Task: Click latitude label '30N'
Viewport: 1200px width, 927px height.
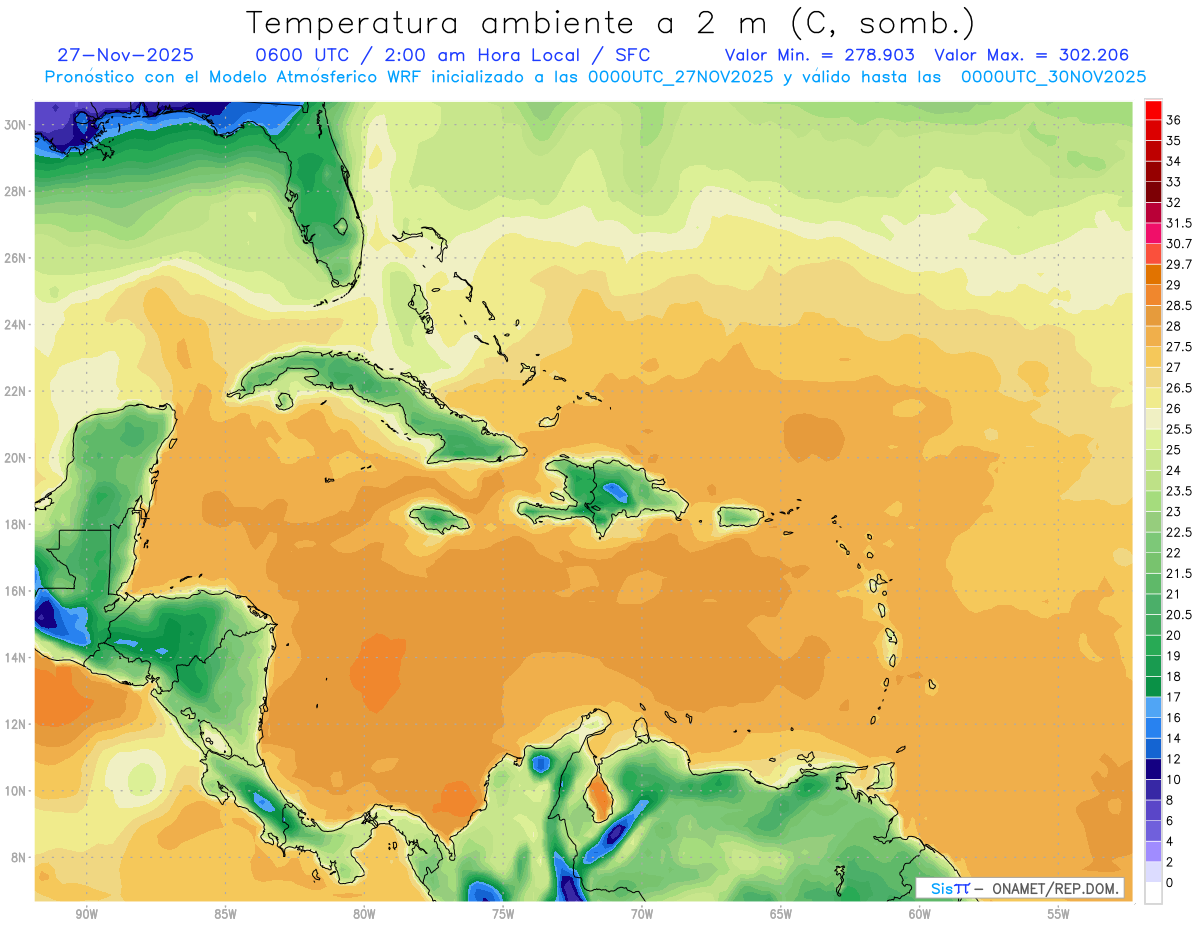Action: click(x=17, y=125)
